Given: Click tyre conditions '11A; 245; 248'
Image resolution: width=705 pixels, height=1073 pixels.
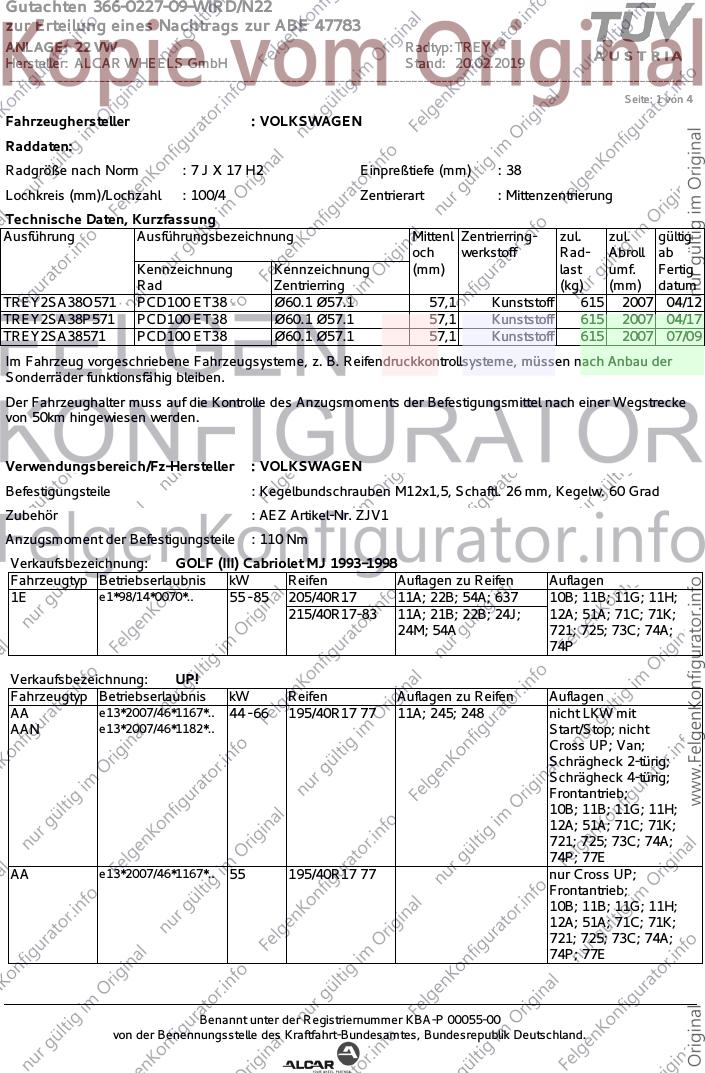Looking at the screenshot, I should (x=441, y=713).
